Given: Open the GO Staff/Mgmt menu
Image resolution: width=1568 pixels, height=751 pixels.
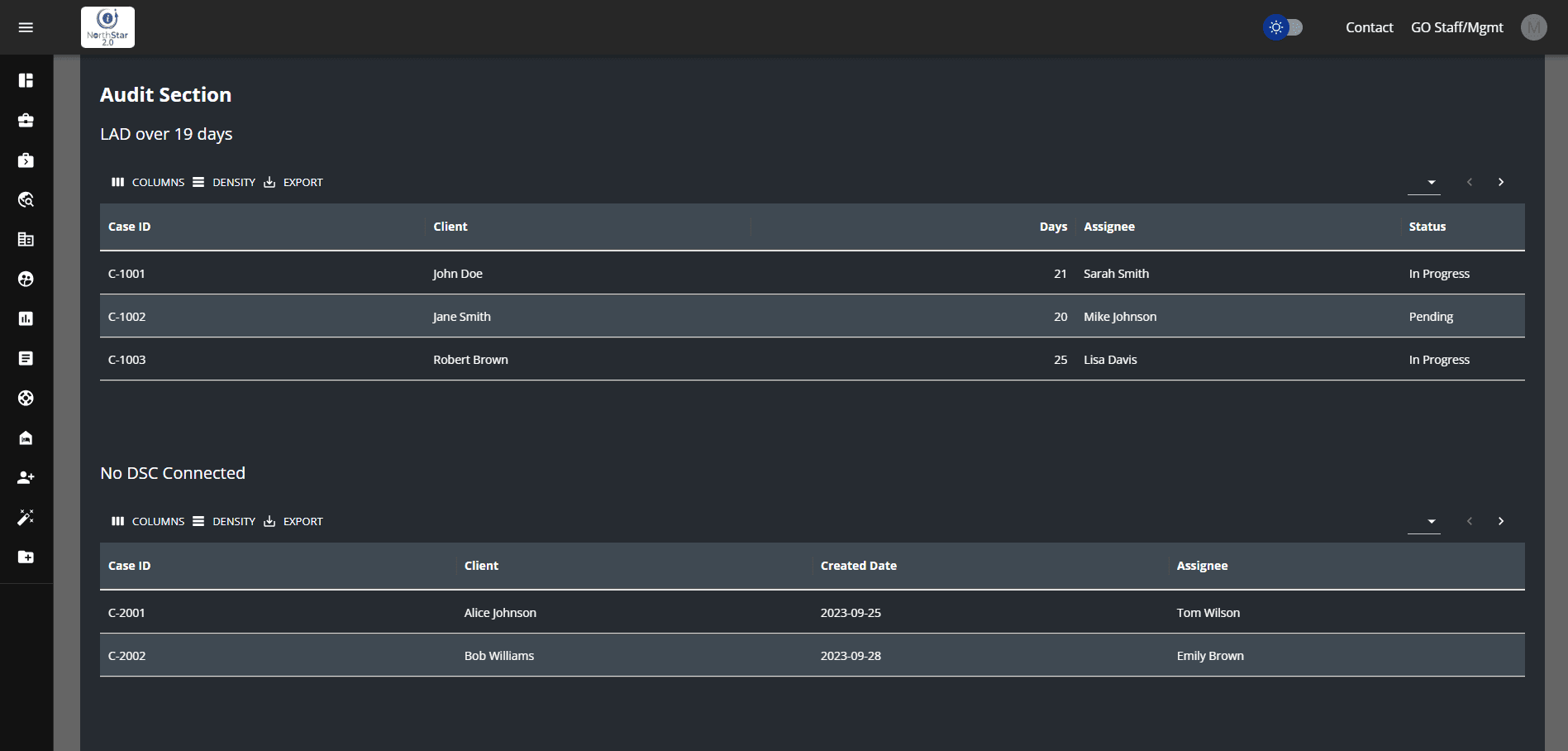Looking at the screenshot, I should pos(1456,27).
